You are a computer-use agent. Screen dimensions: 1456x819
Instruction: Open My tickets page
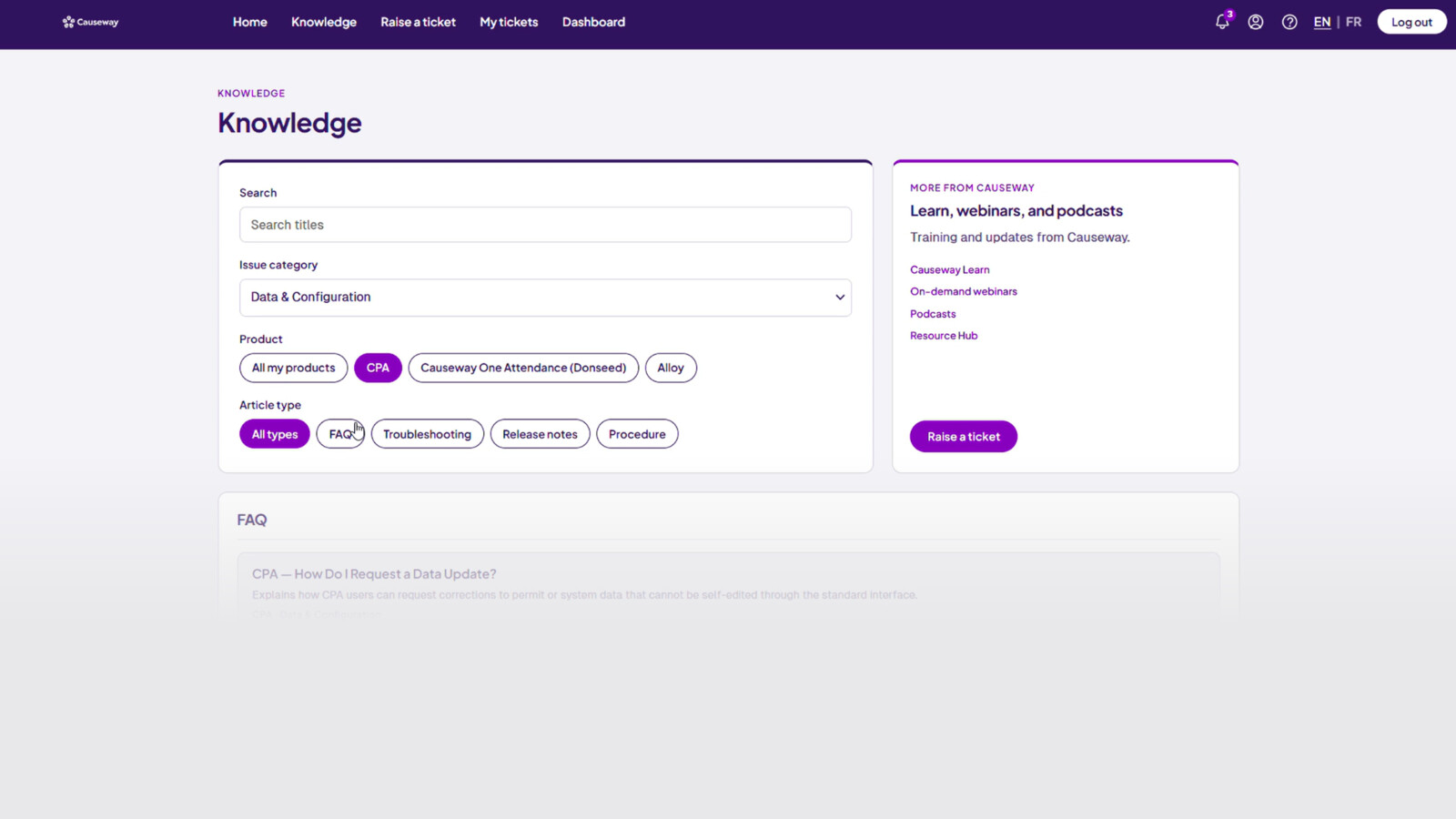(x=509, y=22)
